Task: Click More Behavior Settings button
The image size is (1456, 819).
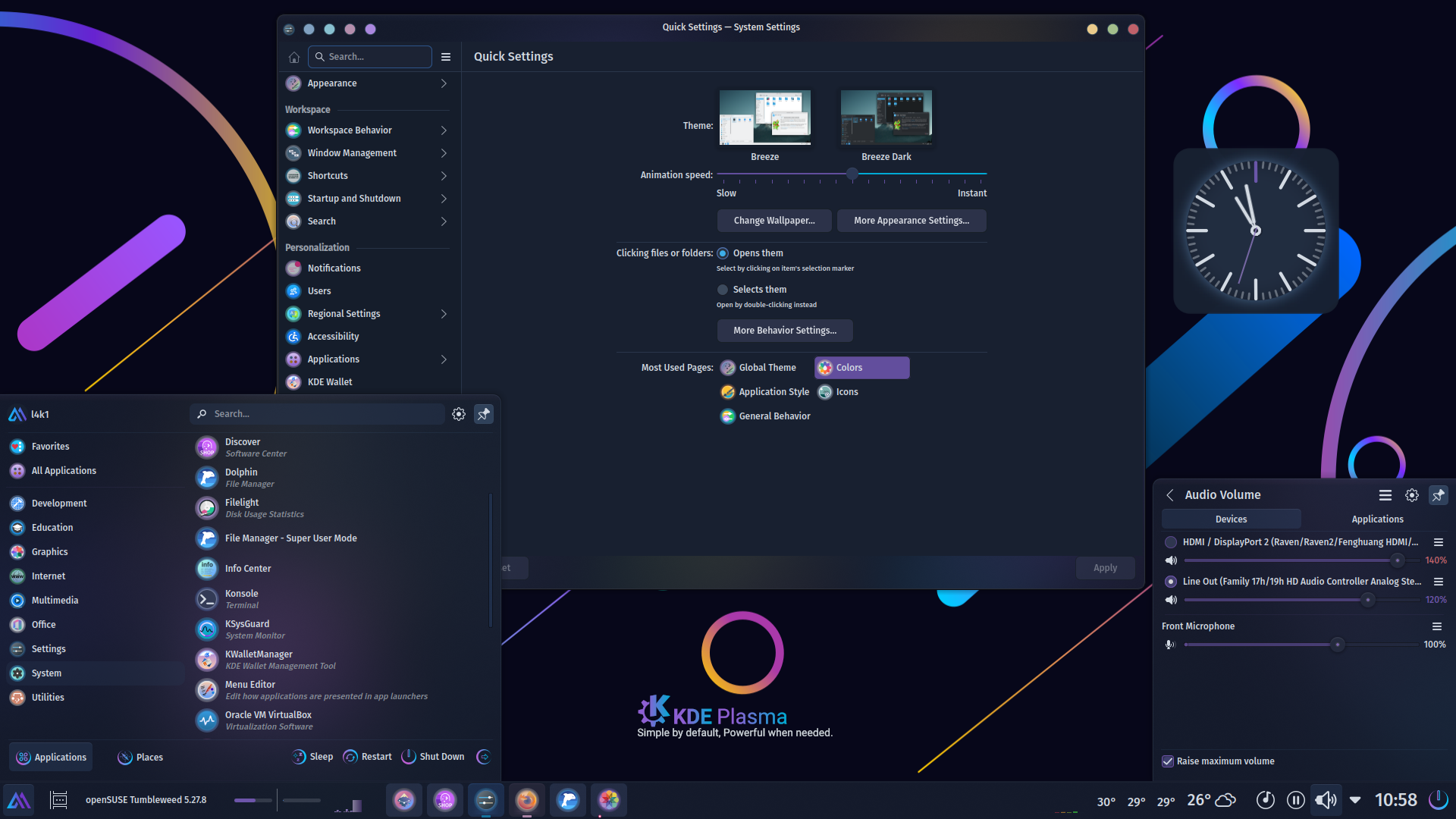Action: [x=785, y=331]
